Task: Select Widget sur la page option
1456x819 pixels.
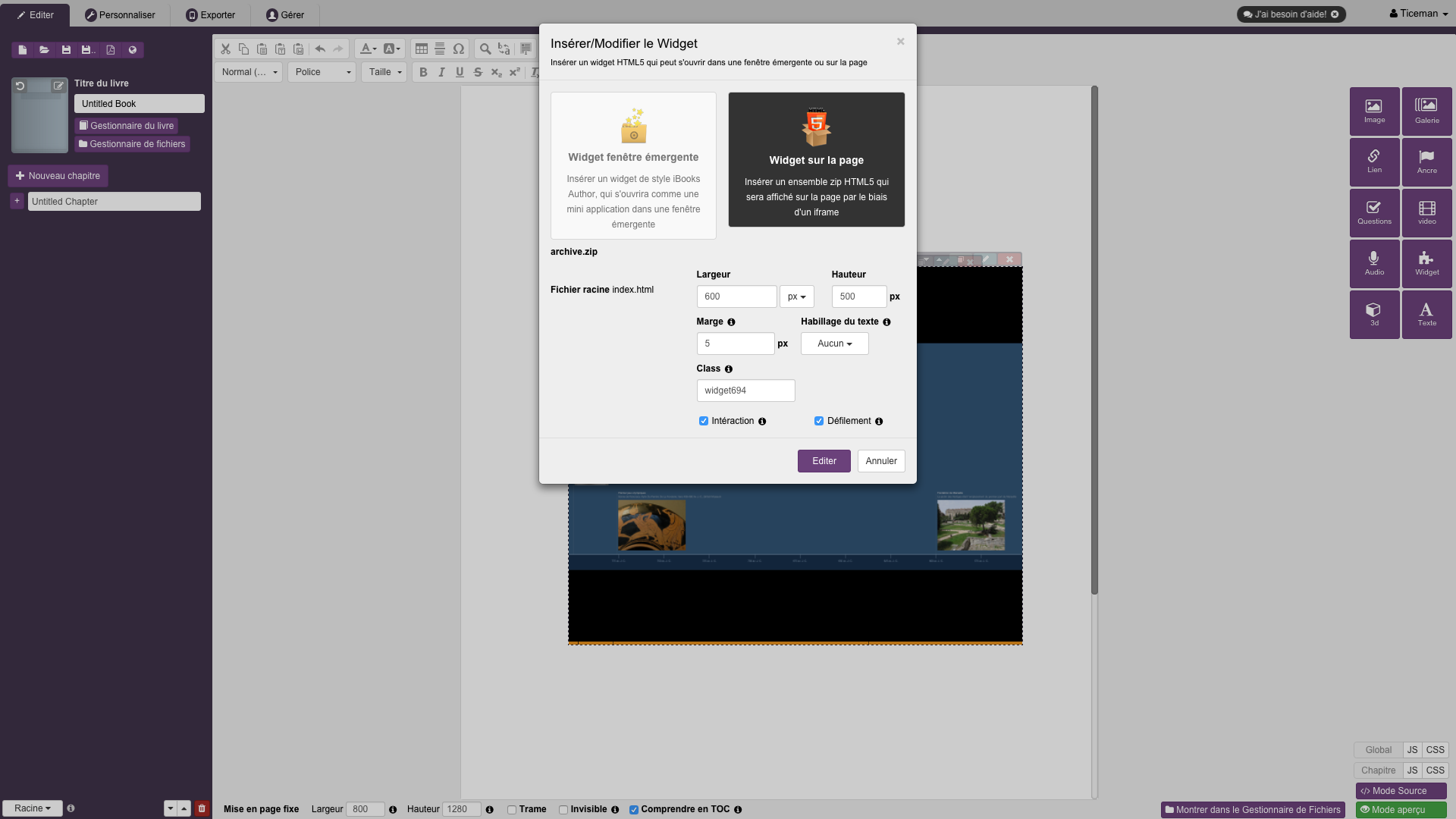Action: coord(816,159)
